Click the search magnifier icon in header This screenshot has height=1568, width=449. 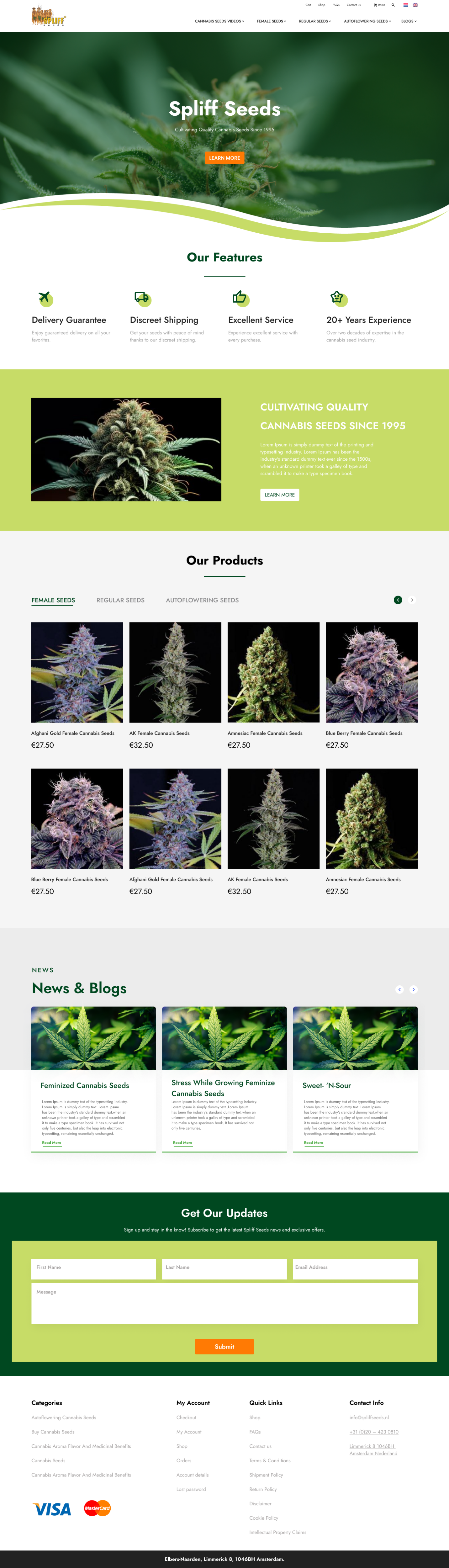pos(393,5)
